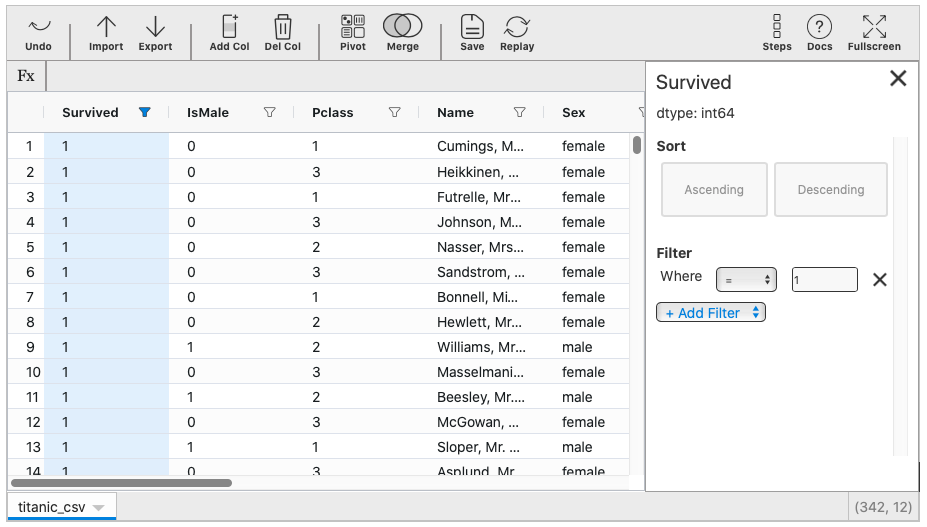Open the Pivot table tool
927x527 pixels.
click(353, 33)
